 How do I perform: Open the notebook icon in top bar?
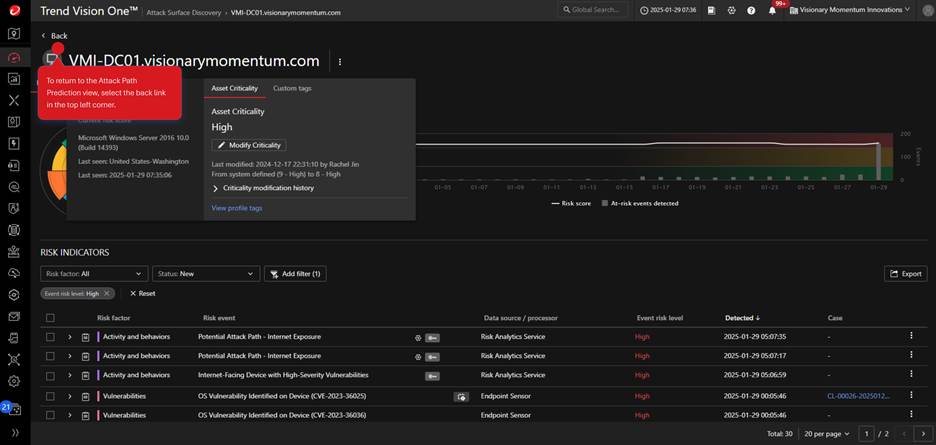(712, 10)
